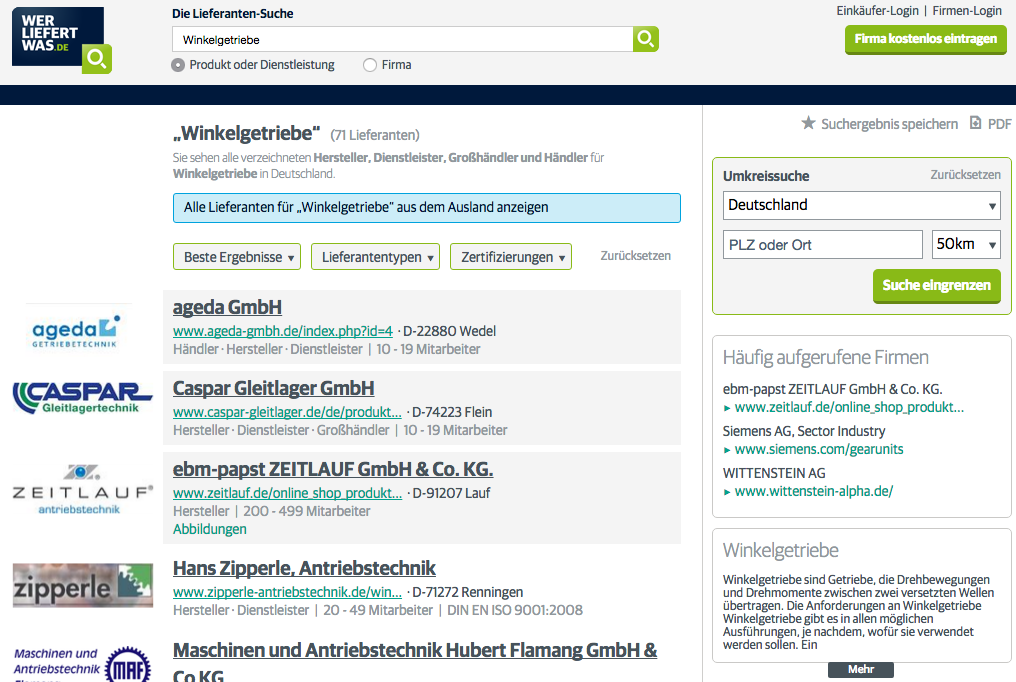Click the green search magnifier button
Viewport: 1016px width, 682px height.
coord(645,40)
